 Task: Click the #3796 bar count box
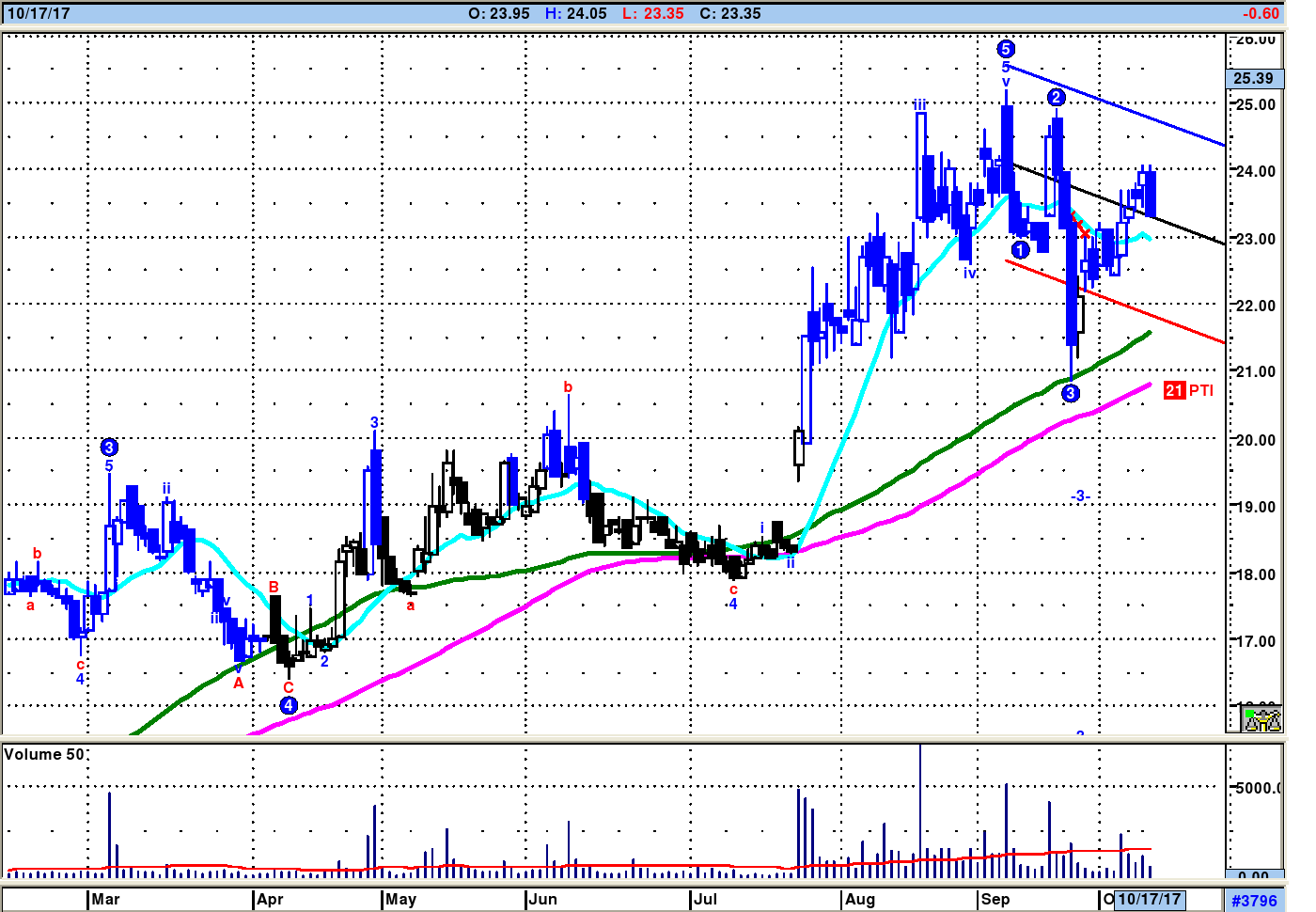pyautogui.click(x=1254, y=901)
